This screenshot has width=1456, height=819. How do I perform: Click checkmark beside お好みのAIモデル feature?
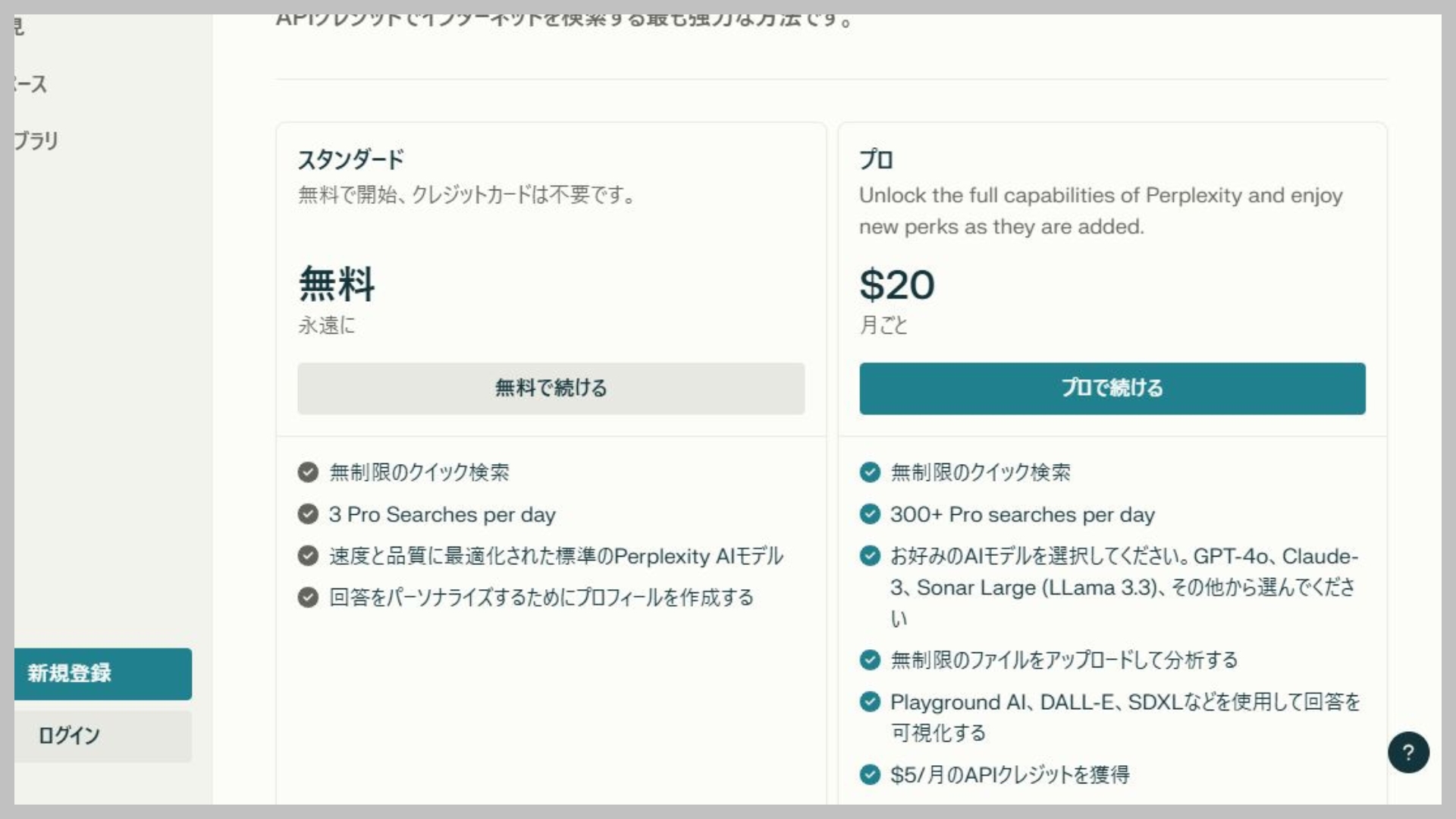tap(869, 556)
